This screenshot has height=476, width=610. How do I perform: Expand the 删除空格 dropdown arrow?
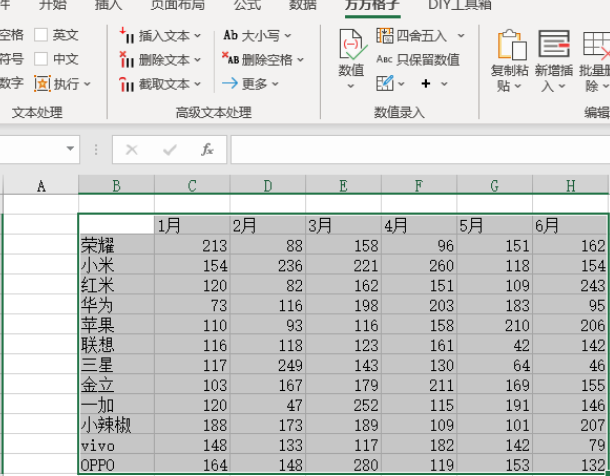pos(300,60)
